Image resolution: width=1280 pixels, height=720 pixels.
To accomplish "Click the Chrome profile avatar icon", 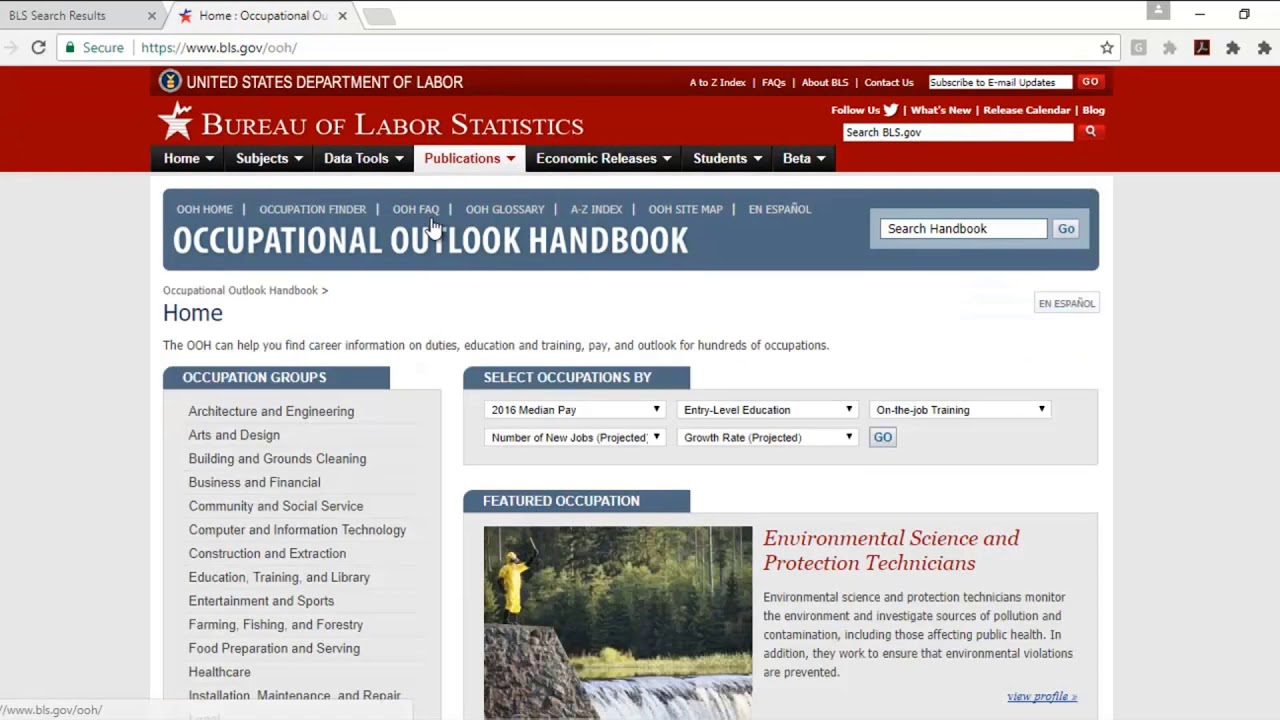I will 1158,11.
